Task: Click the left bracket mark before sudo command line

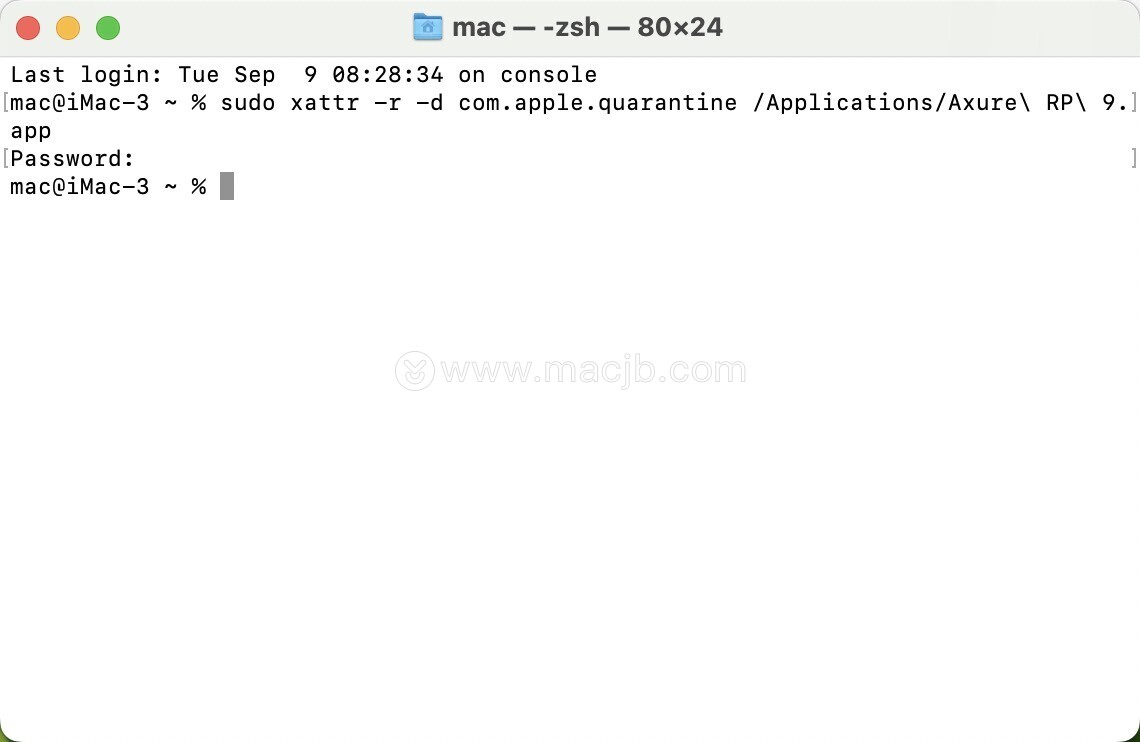Action: coord(5,102)
